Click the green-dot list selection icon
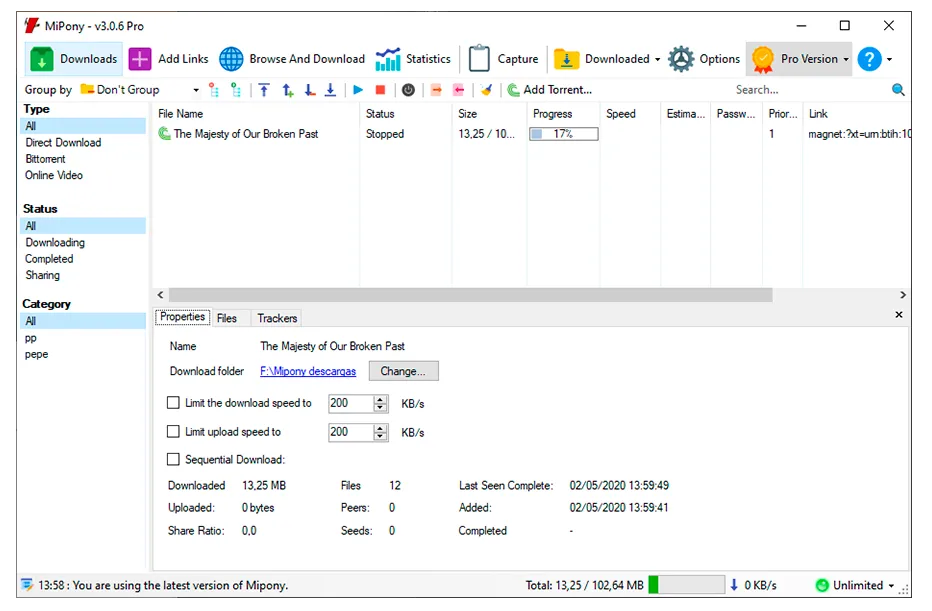The width and height of the screenshot is (932, 611). [x=236, y=90]
